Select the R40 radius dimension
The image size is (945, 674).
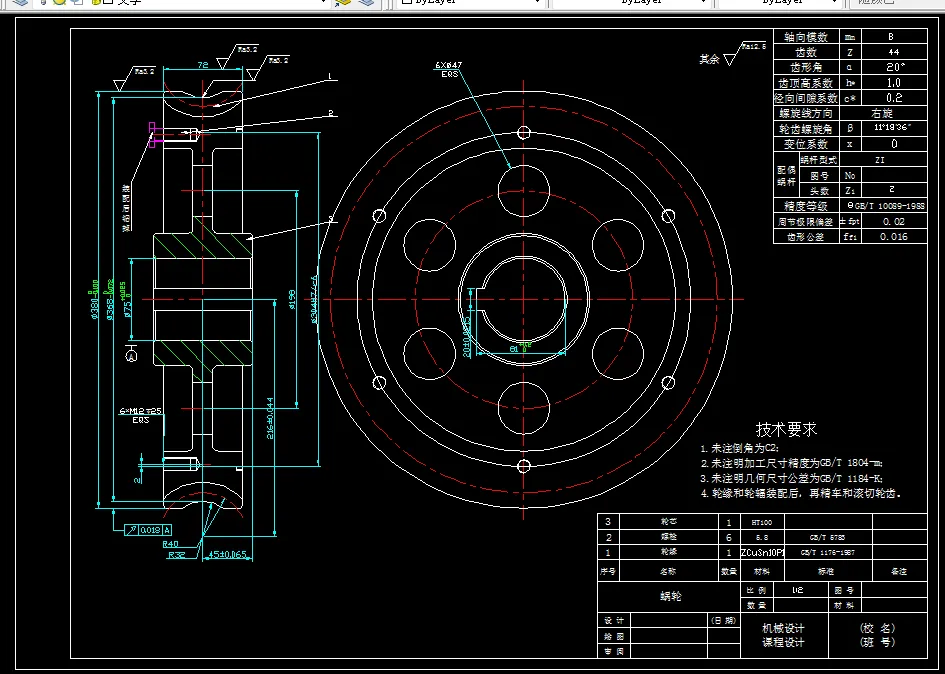tap(171, 543)
